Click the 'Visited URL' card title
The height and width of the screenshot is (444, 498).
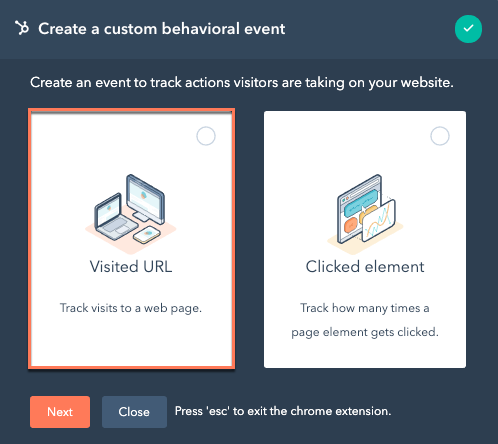131,267
